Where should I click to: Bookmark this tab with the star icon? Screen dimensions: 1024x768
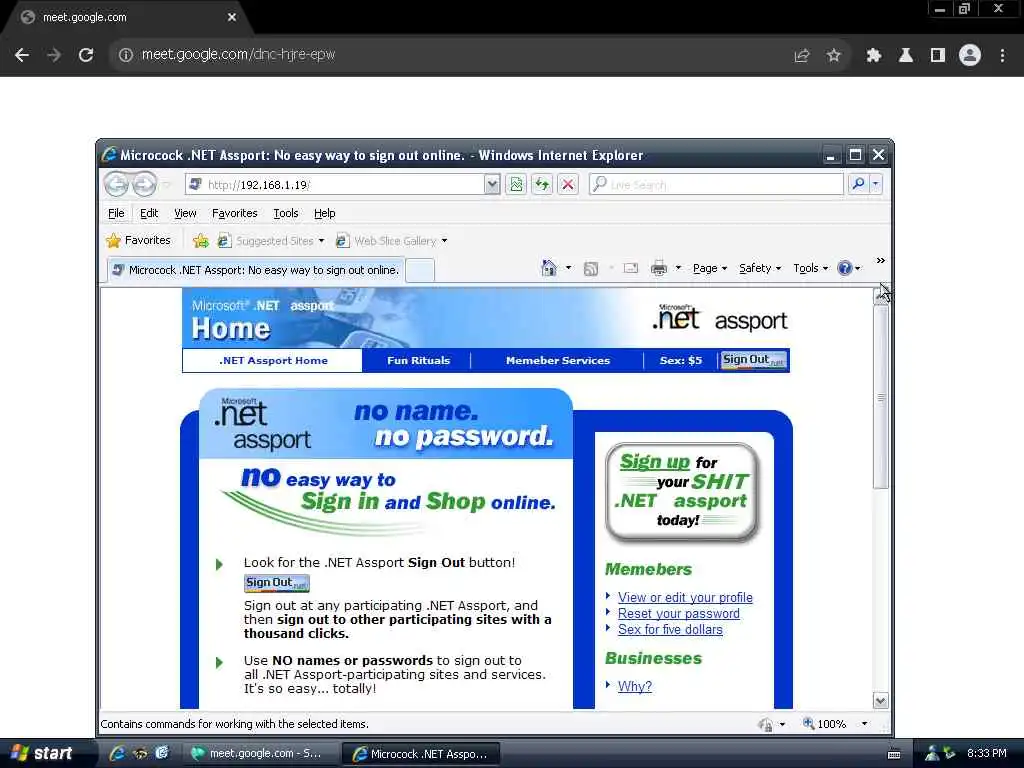pyautogui.click(x=833, y=56)
